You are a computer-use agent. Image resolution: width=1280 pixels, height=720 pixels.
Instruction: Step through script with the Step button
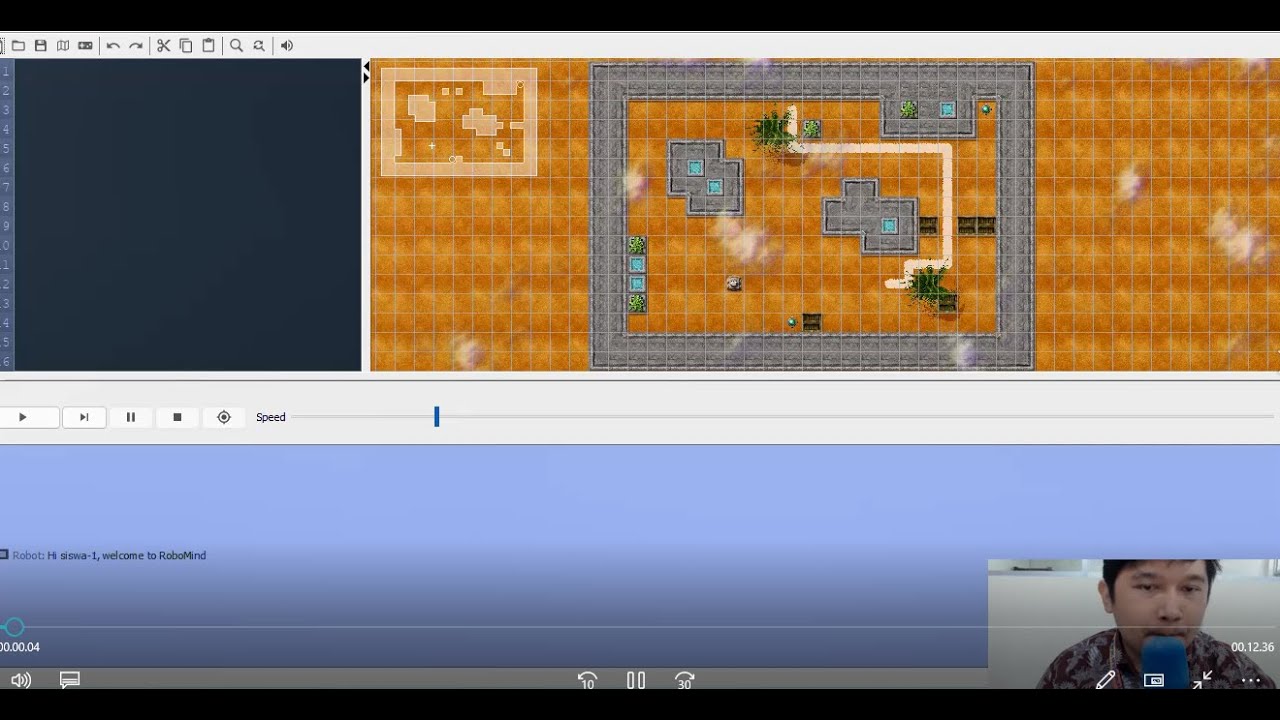[x=84, y=417]
